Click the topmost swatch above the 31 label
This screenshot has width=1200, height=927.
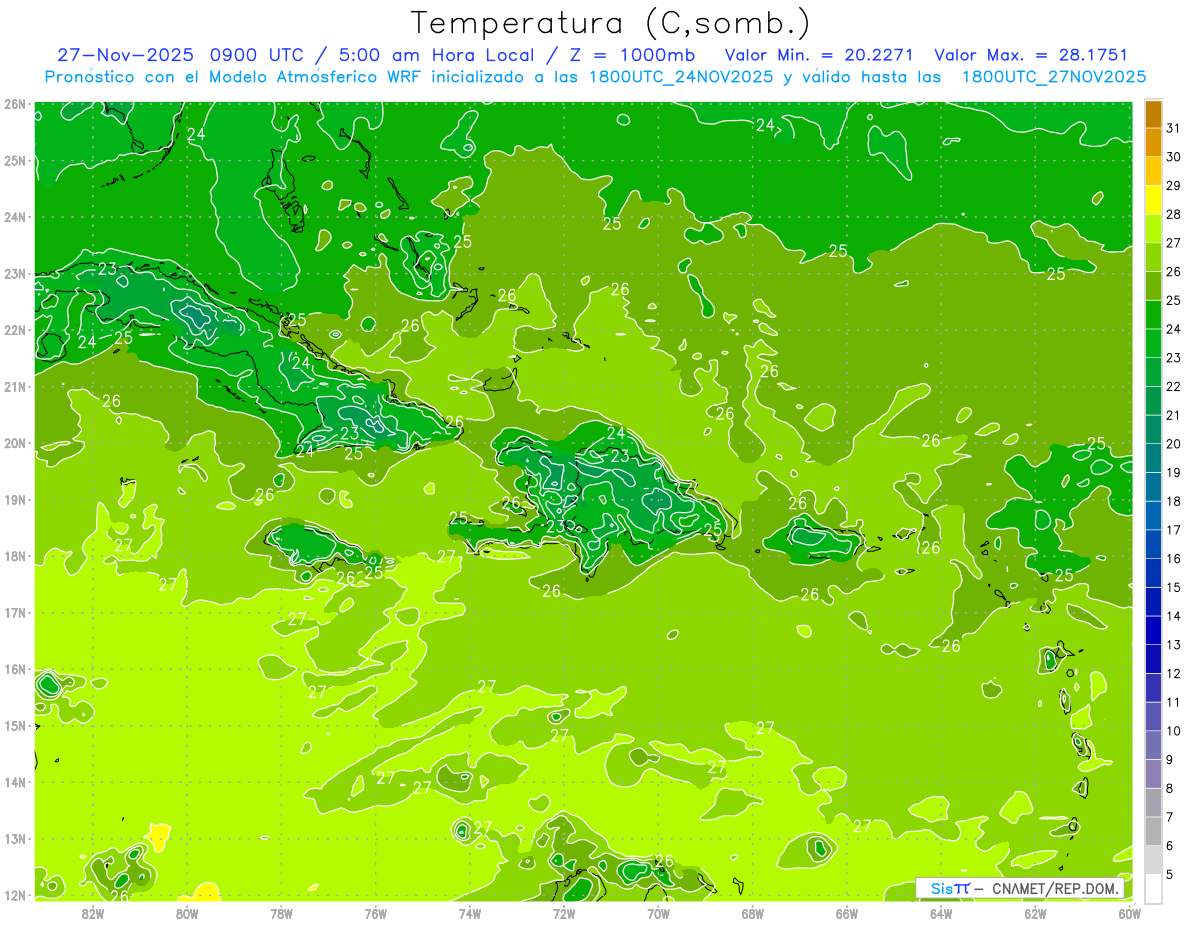[1153, 114]
